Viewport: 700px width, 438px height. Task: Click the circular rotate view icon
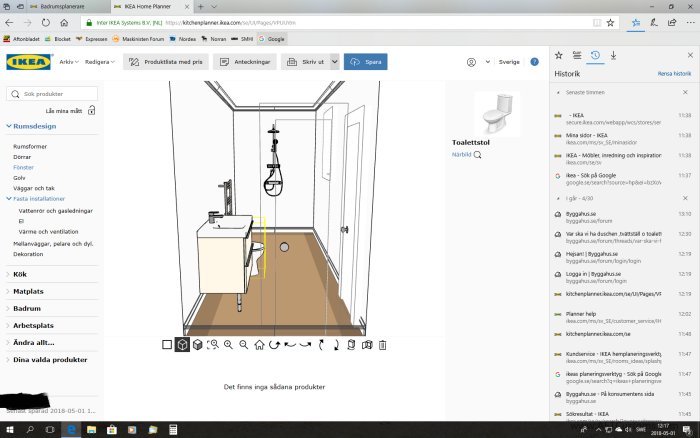click(274, 345)
